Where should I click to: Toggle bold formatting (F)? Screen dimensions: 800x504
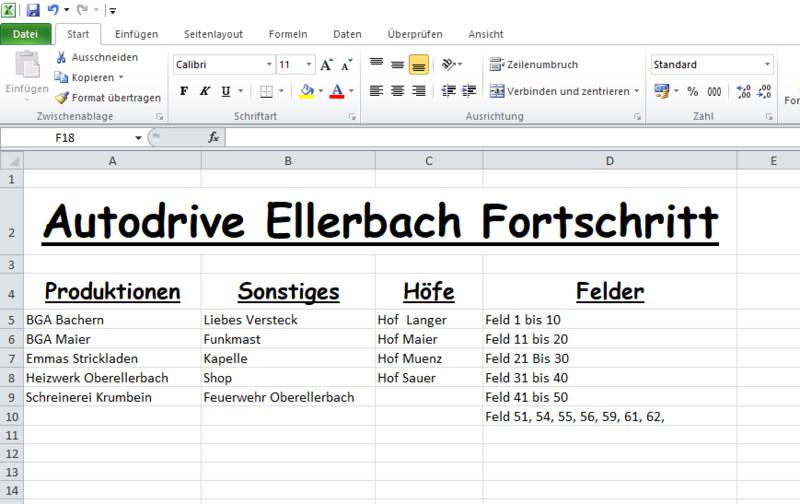[x=184, y=91]
